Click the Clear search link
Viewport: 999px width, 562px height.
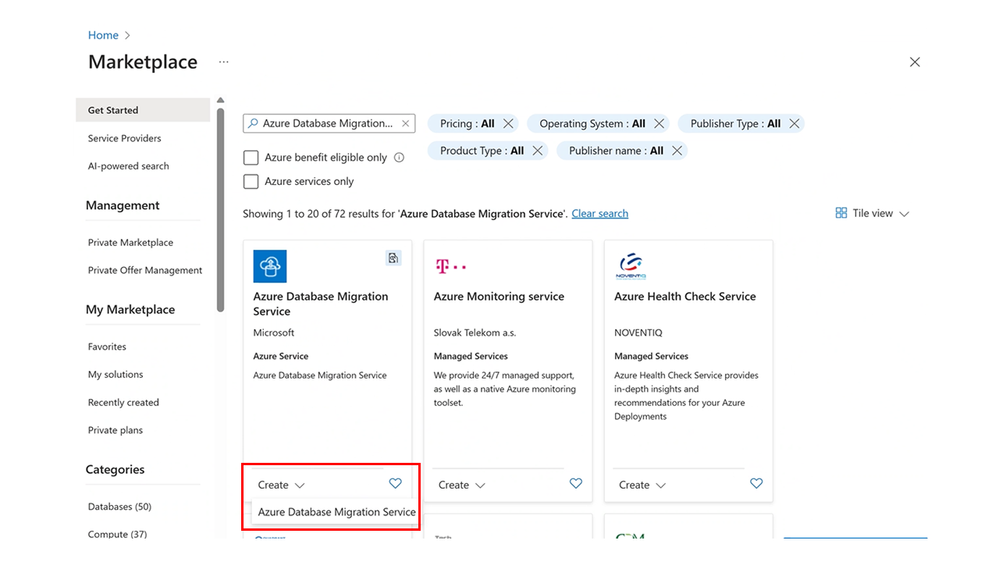(600, 213)
